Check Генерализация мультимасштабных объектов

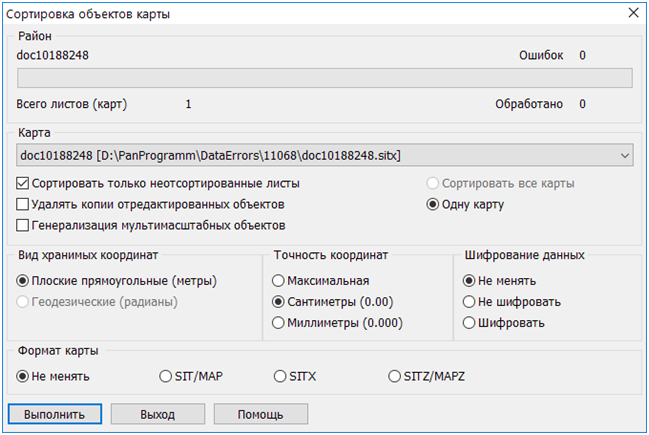pos(24,226)
